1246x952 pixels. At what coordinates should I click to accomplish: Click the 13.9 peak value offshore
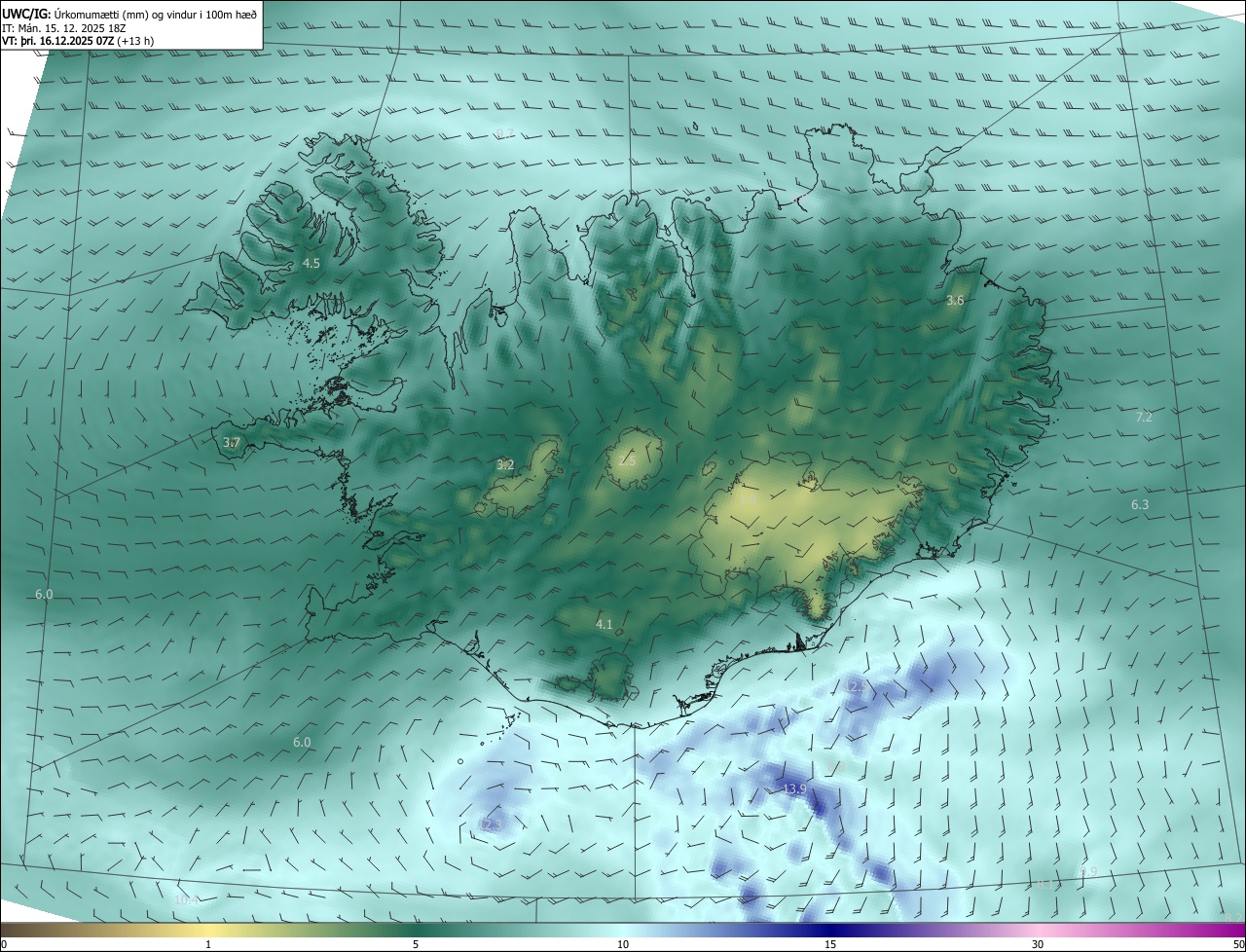794,788
